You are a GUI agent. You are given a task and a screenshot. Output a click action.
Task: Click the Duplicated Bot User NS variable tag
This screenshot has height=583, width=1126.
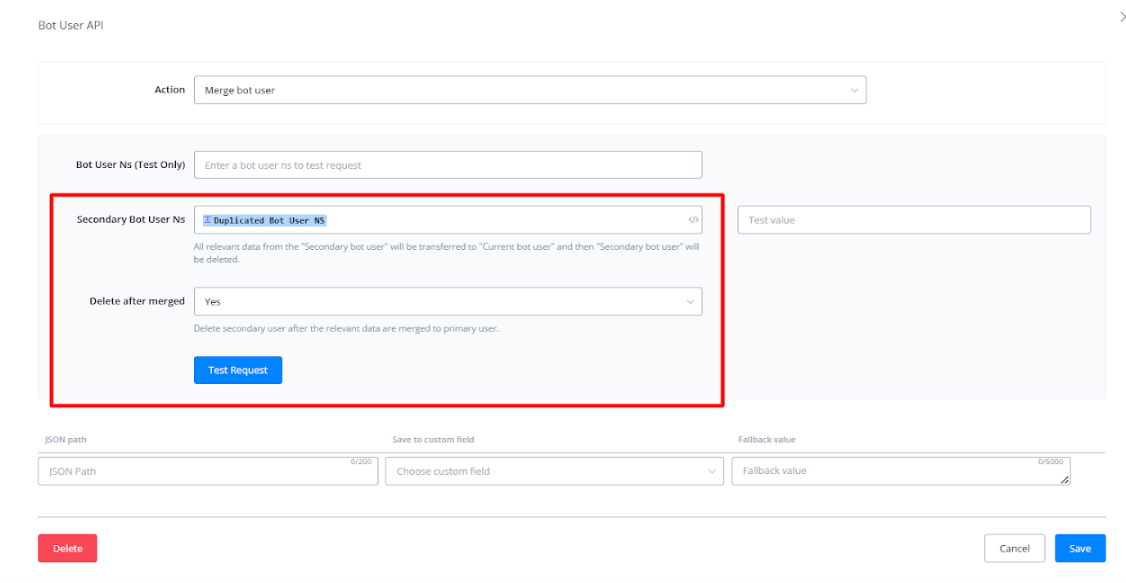click(265, 220)
